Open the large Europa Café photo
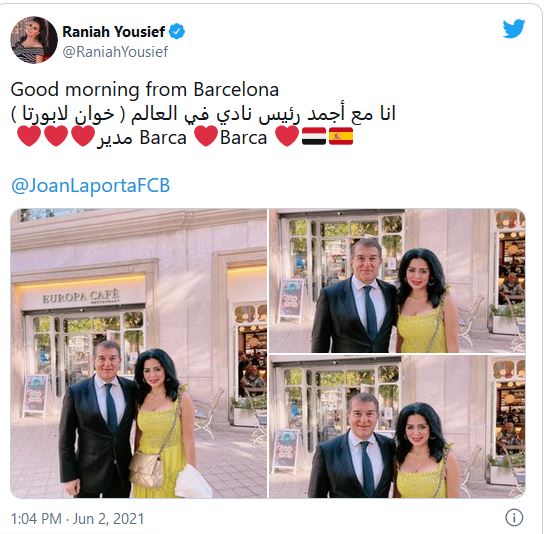Image resolution: width=554 pixels, height=534 pixels. coord(138,353)
